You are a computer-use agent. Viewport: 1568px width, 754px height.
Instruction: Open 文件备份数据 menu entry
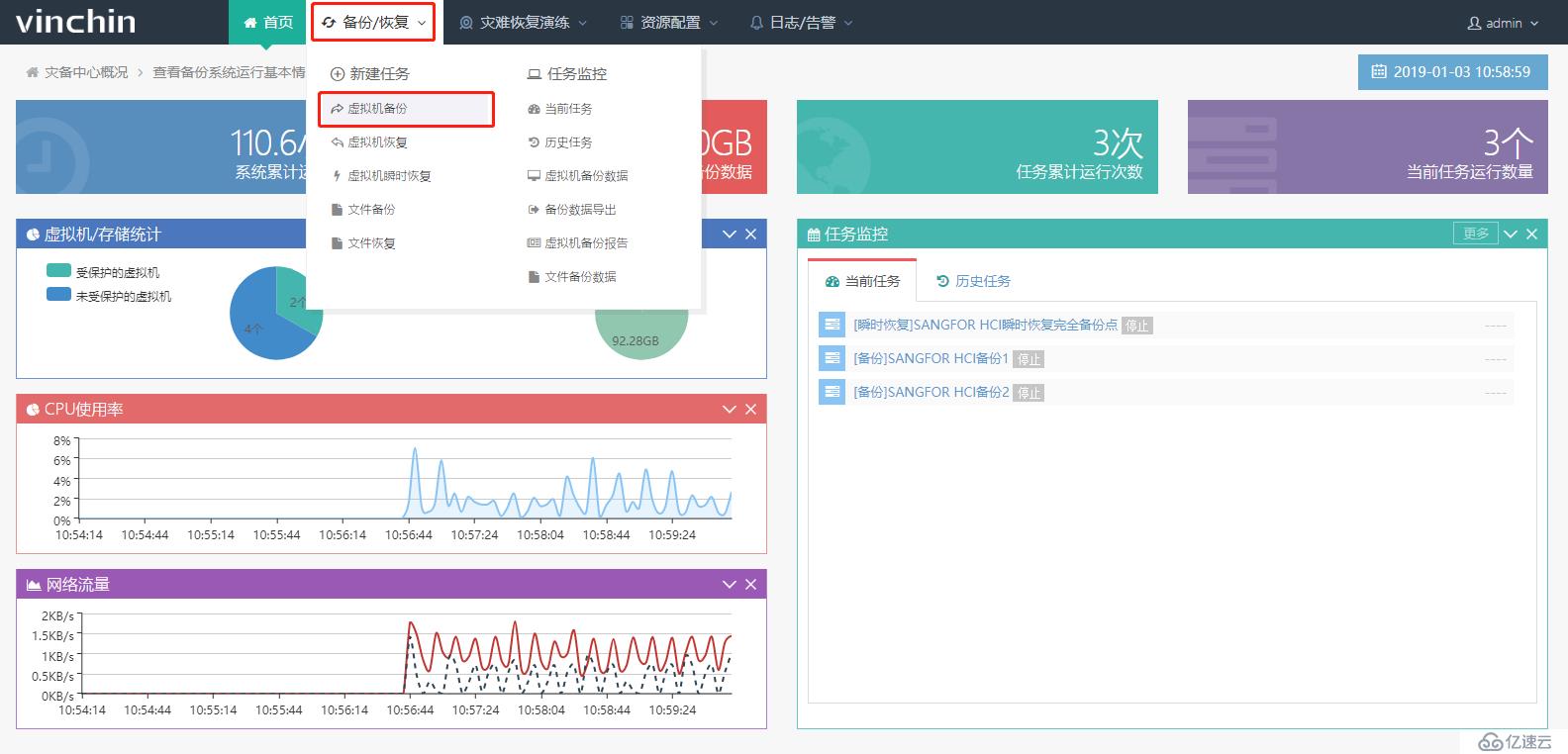point(572,277)
